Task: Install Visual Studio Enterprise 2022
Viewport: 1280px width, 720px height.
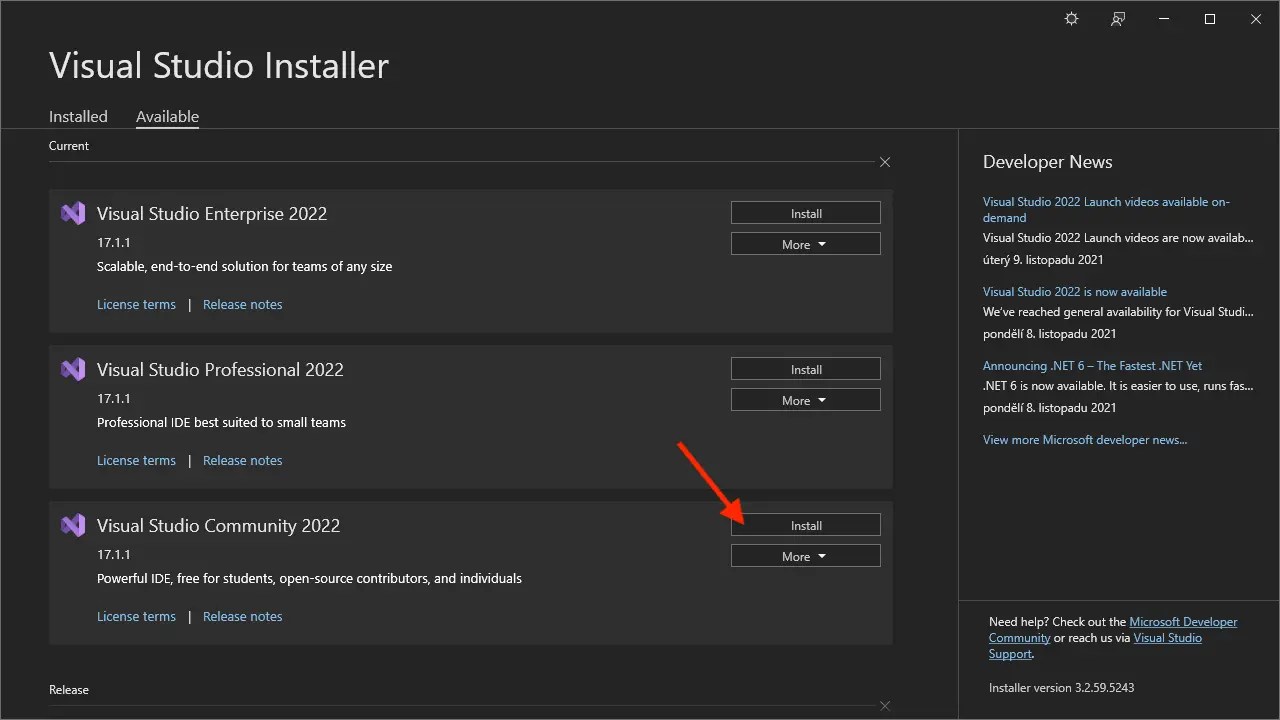Action: (x=806, y=213)
